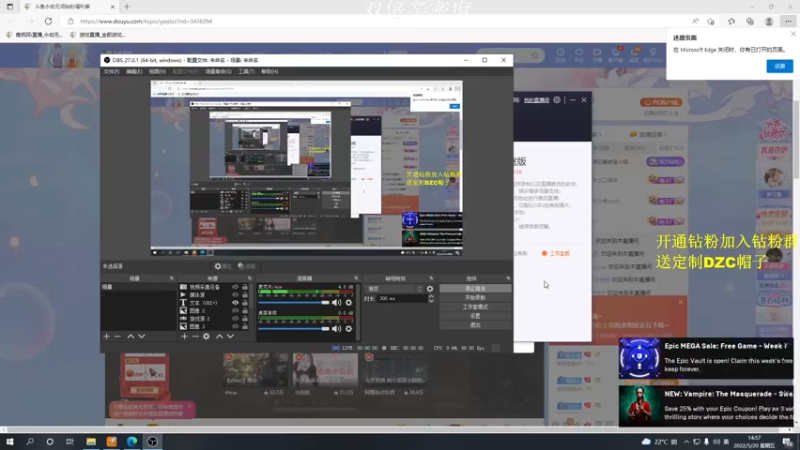Open 工具(T) menu in OBS
The image size is (800, 450).
click(246, 72)
